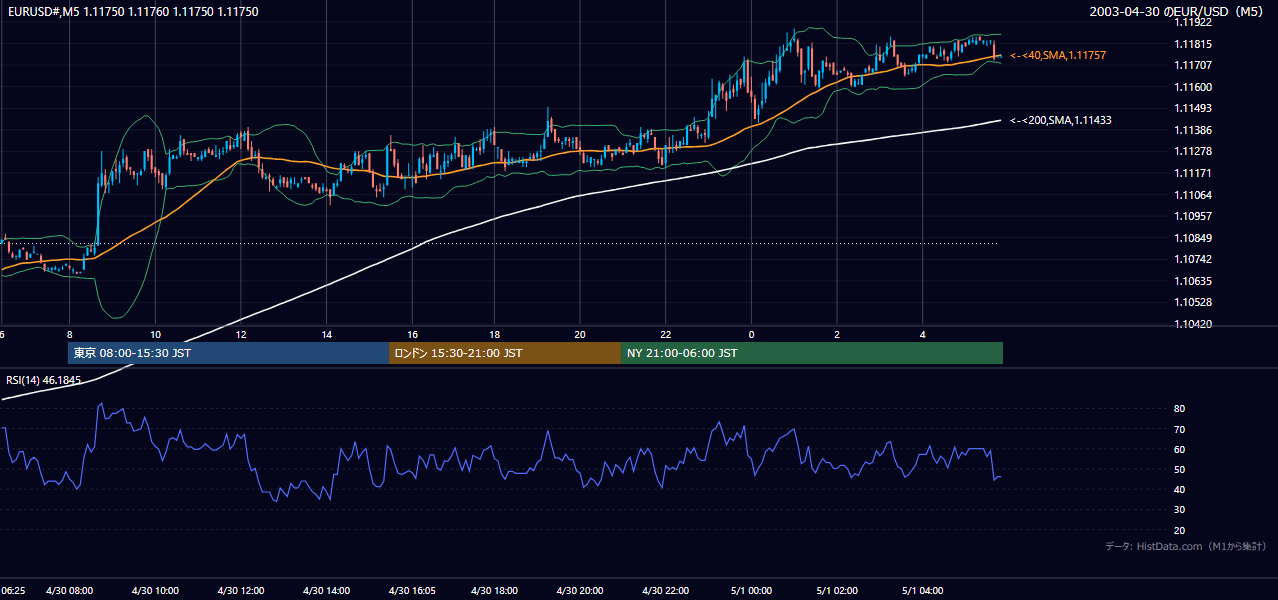Click RSI scale value 20
Screen dimensions: 1278x600
click(x=1179, y=530)
